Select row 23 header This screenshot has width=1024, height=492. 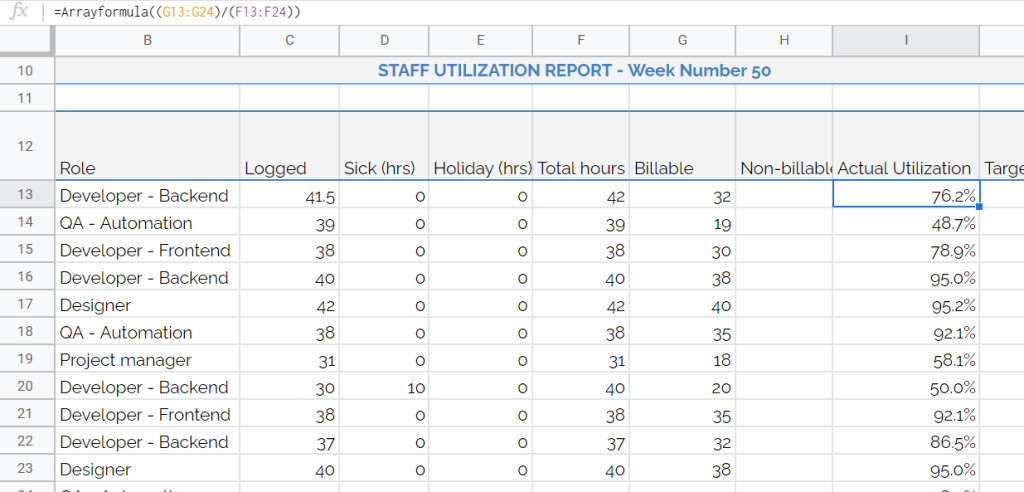coord(25,469)
